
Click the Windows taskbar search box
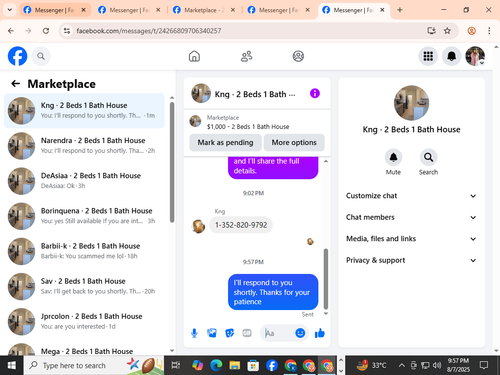[x=94, y=365]
